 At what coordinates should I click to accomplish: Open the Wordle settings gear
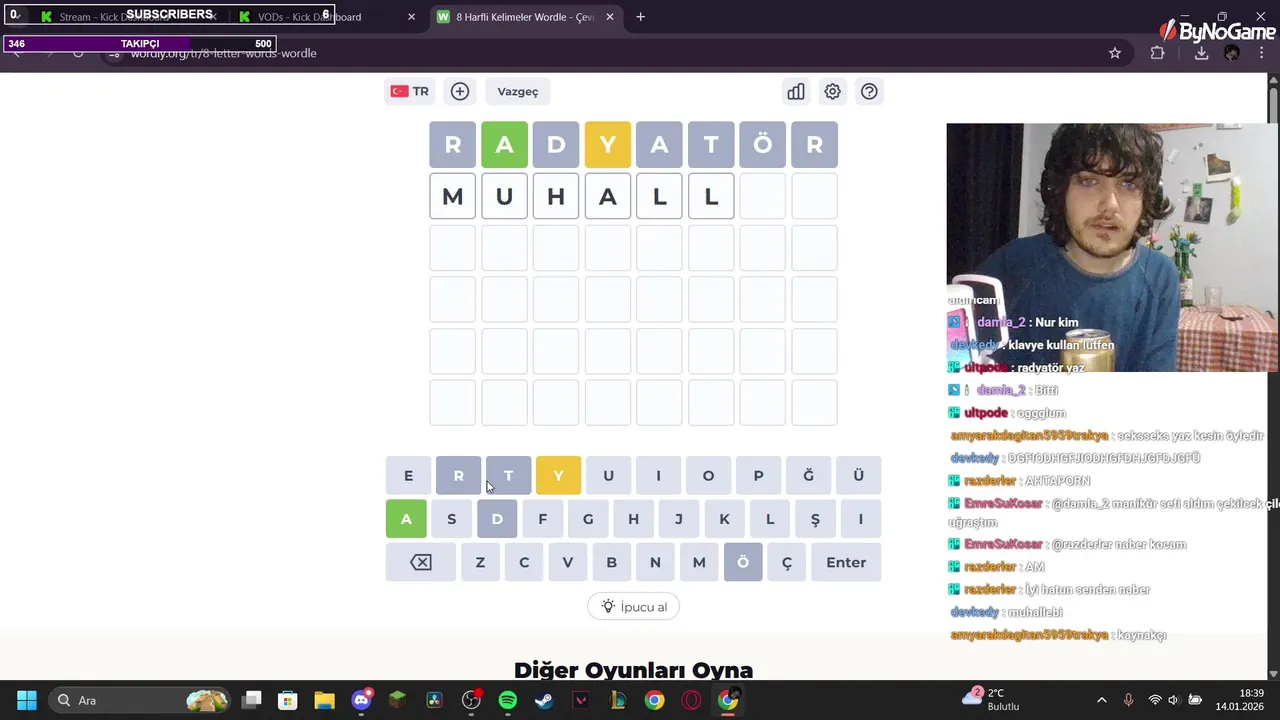pos(832,91)
